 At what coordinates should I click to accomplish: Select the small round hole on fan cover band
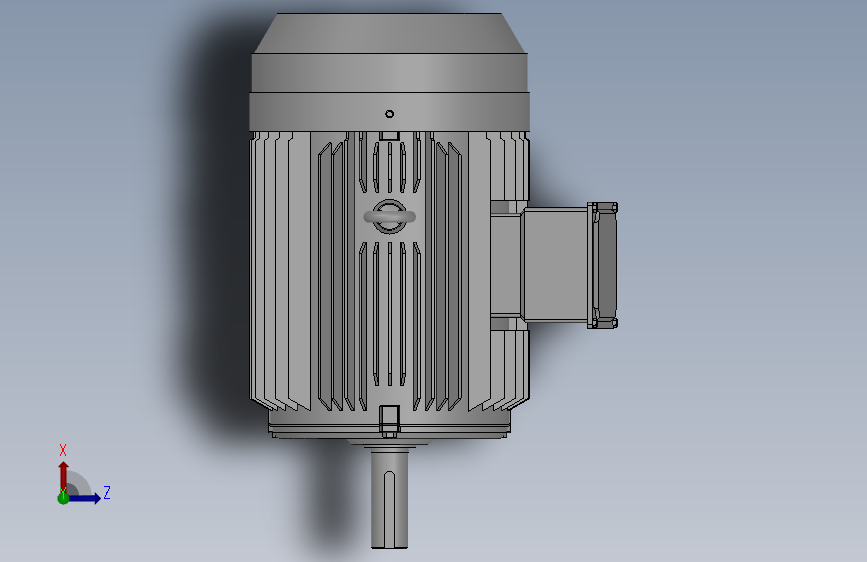pos(389,114)
